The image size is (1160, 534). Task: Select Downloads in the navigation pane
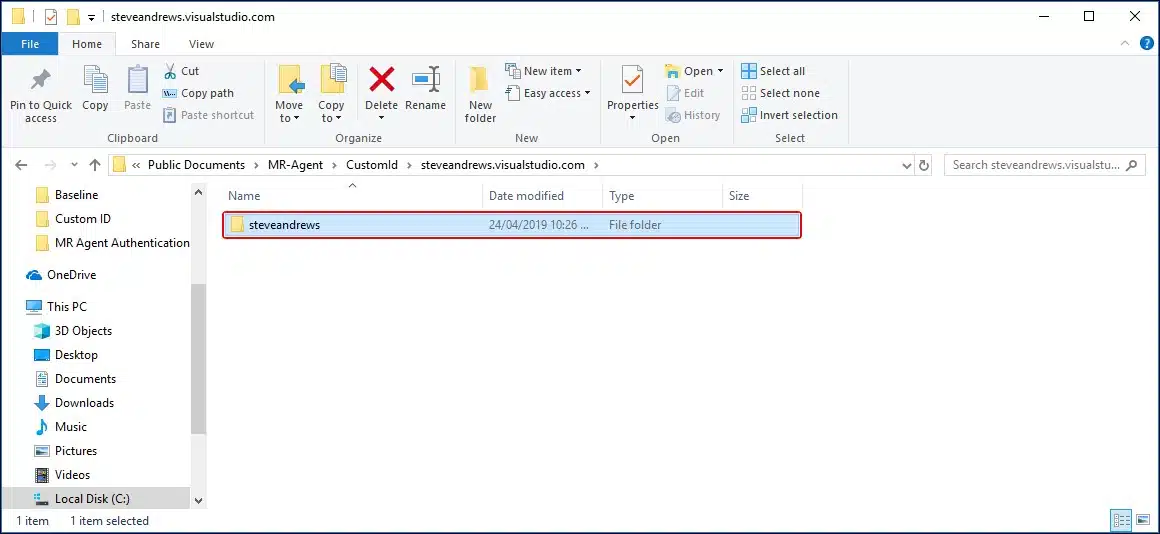pos(84,403)
